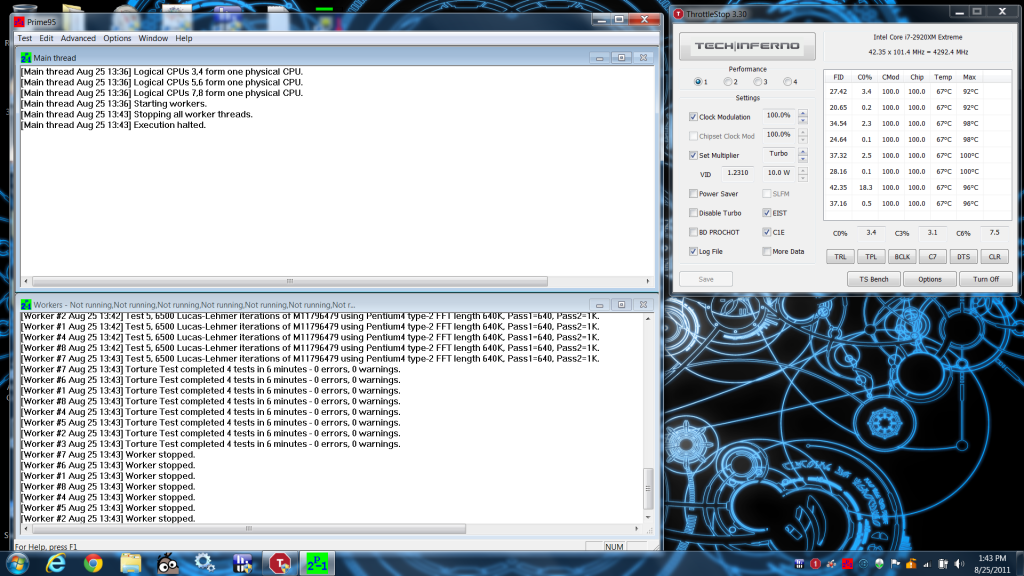Image resolution: width=1024 pixels, height=576 pixels.
Task: Toggle the EIST checkbox
Action: click(x=767, y=213)
